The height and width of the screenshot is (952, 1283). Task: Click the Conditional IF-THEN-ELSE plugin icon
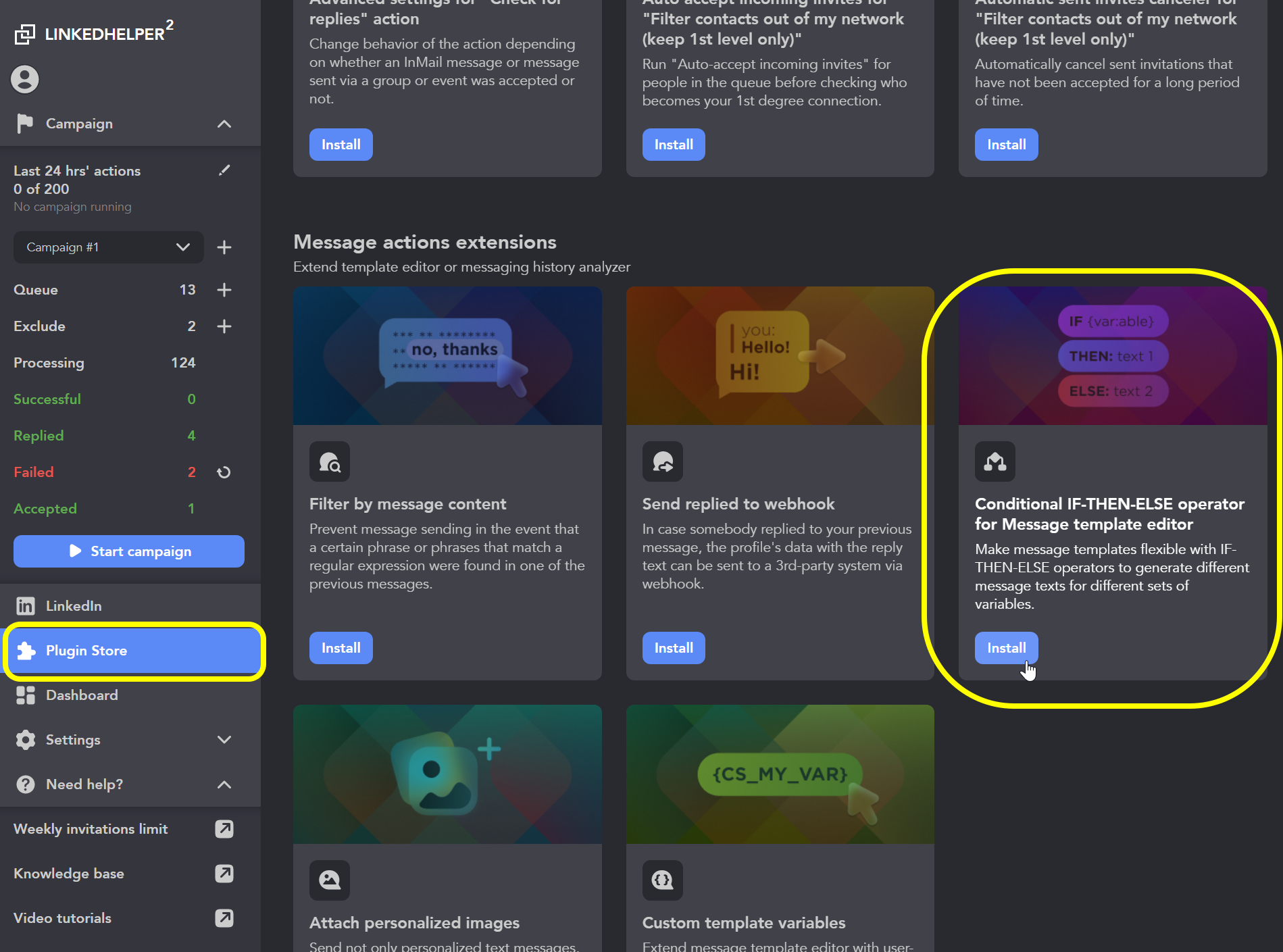[x=995, y=461]
